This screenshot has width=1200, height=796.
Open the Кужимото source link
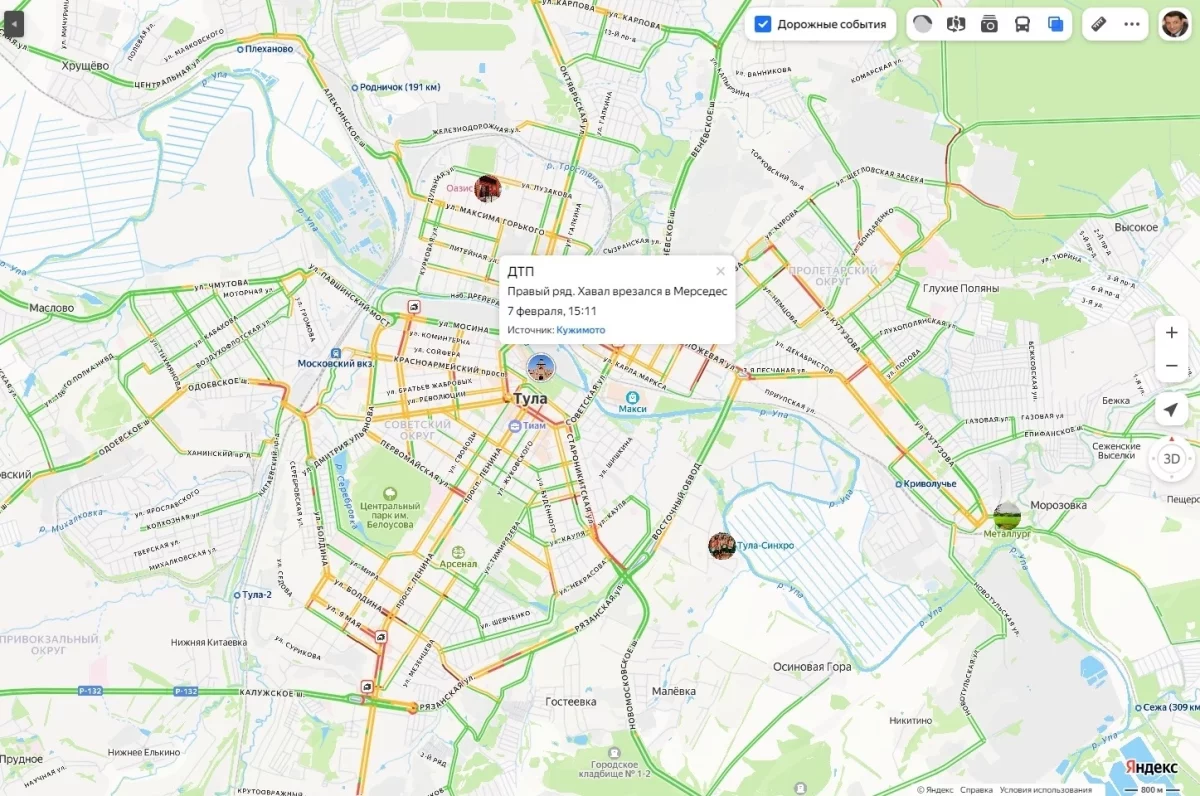click(x=580, y=330)
